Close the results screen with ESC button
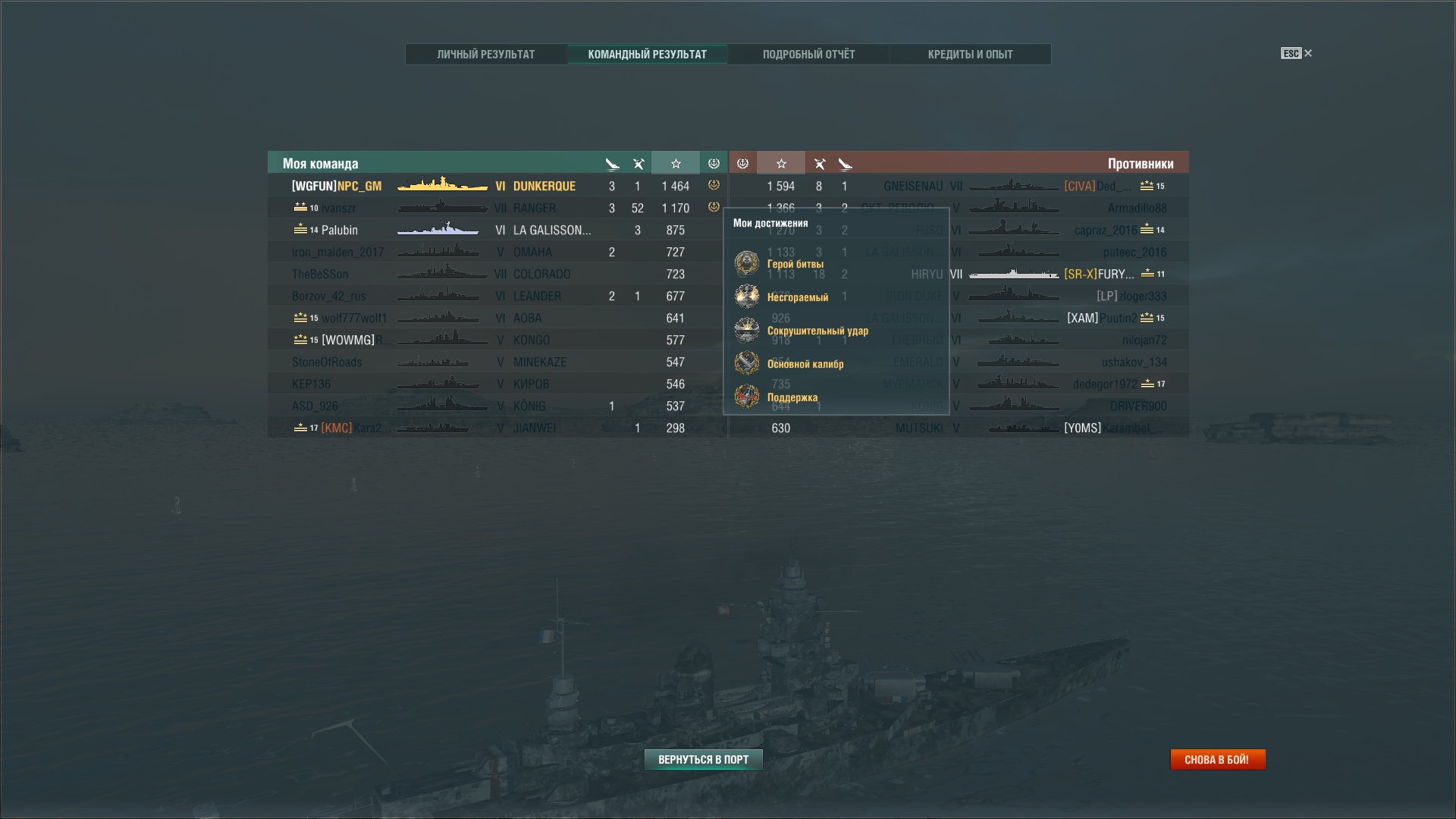Viewport: 1456px width, 819px height. pos(1297,53)
